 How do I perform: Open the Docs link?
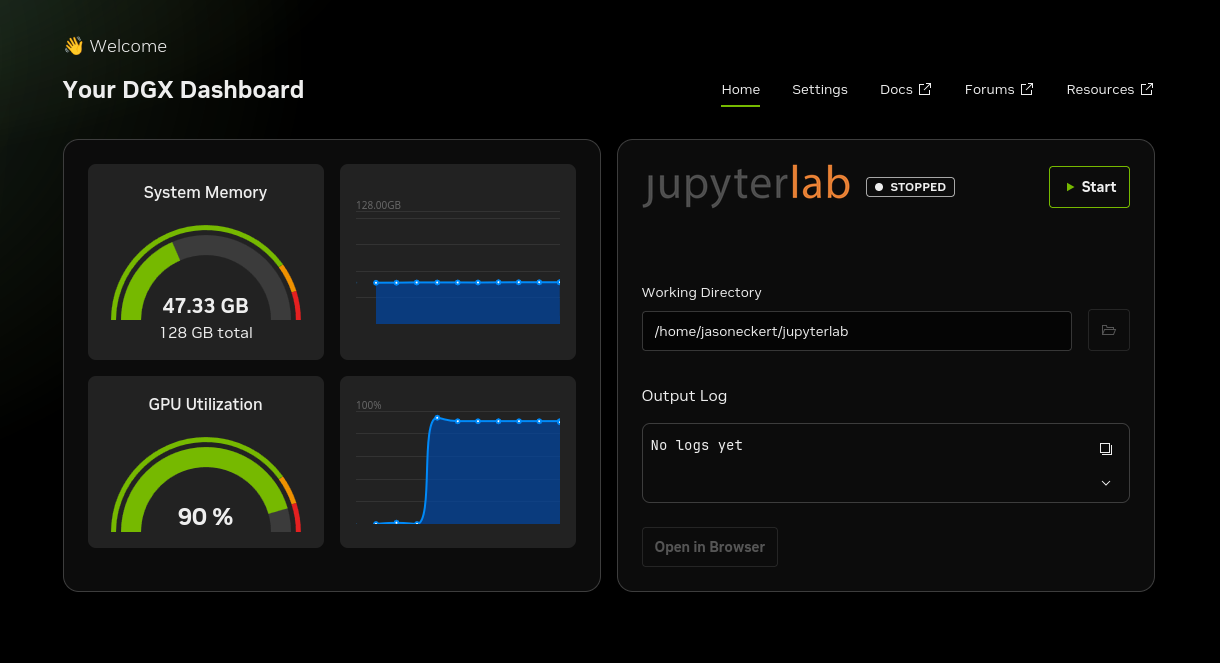[896, 89]
